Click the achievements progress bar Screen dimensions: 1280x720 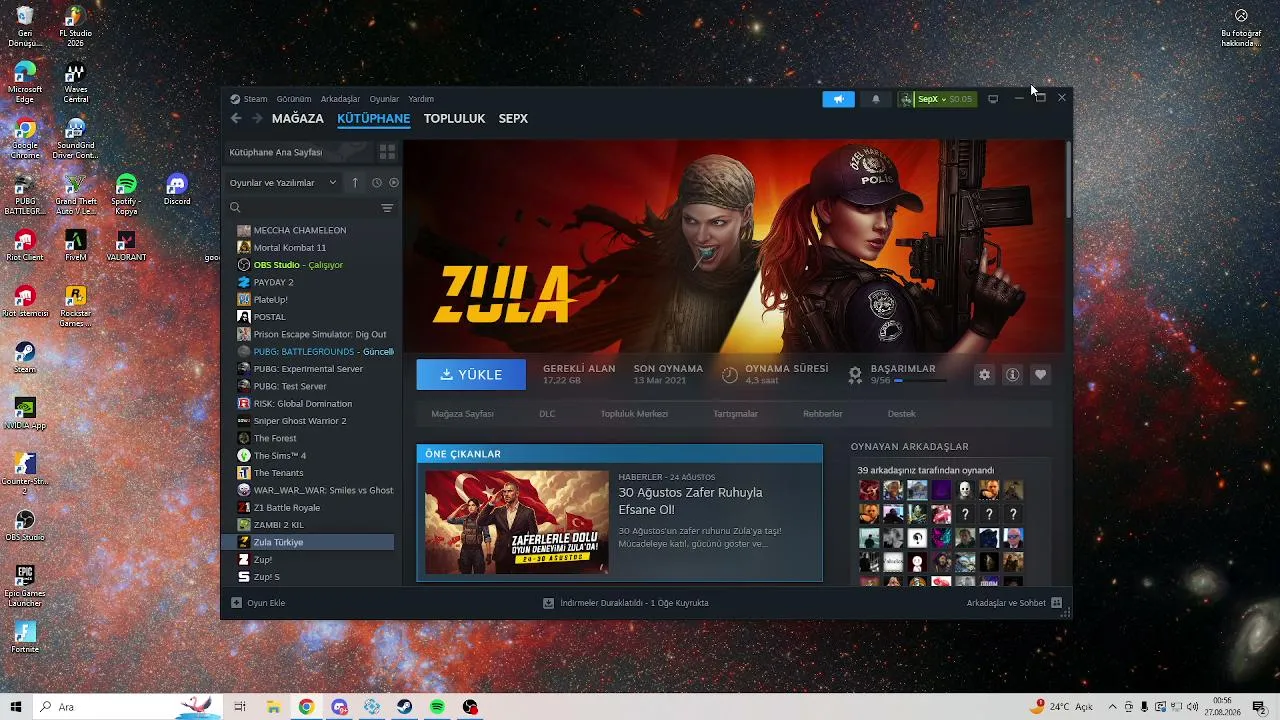tap(920, 381)
